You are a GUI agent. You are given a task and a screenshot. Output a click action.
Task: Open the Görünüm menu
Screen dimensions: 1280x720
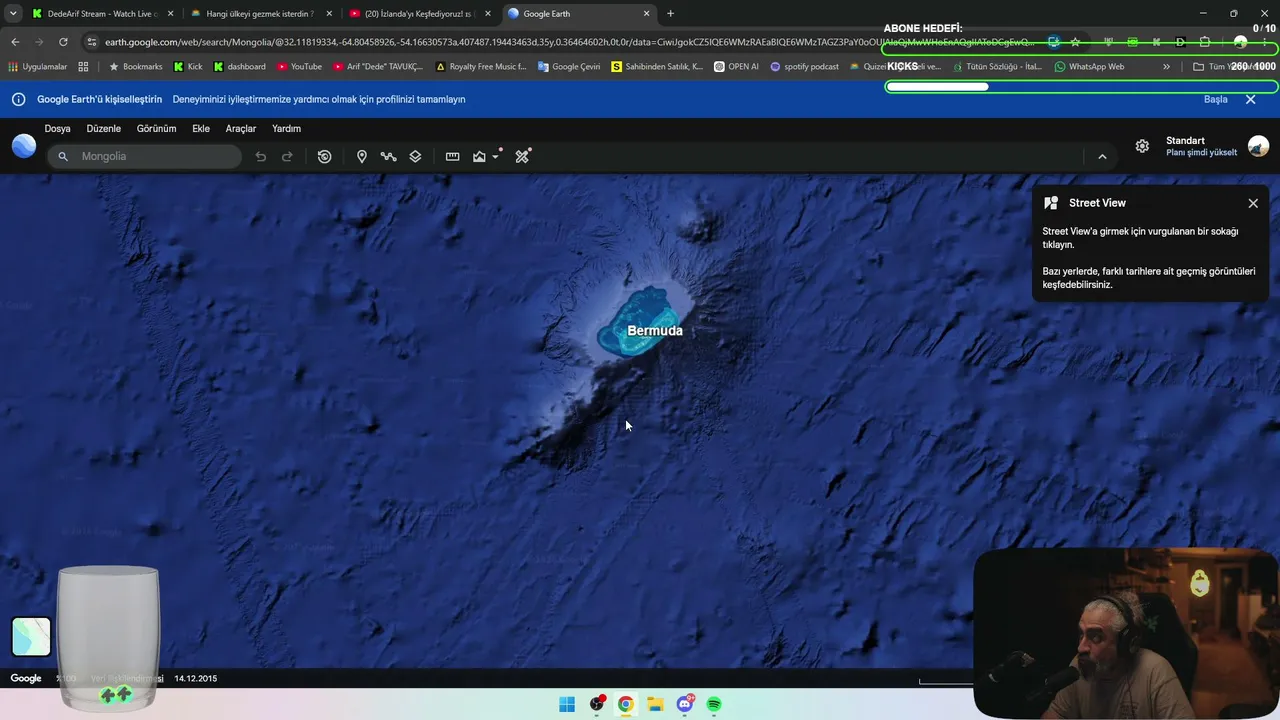tap(156, 129)
